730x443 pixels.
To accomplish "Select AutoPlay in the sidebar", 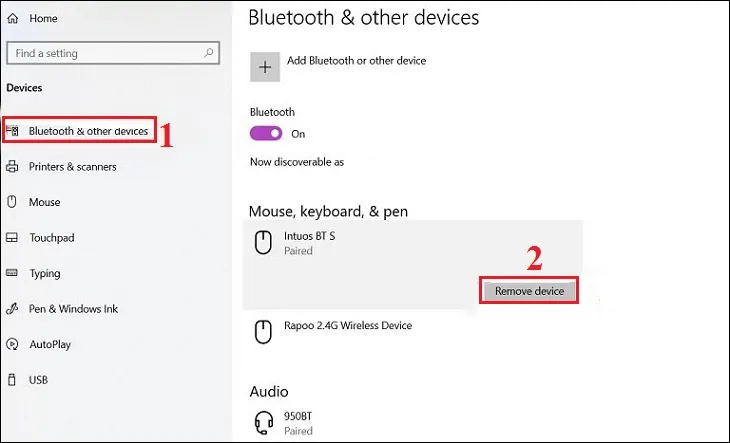I will click(51, 344).
